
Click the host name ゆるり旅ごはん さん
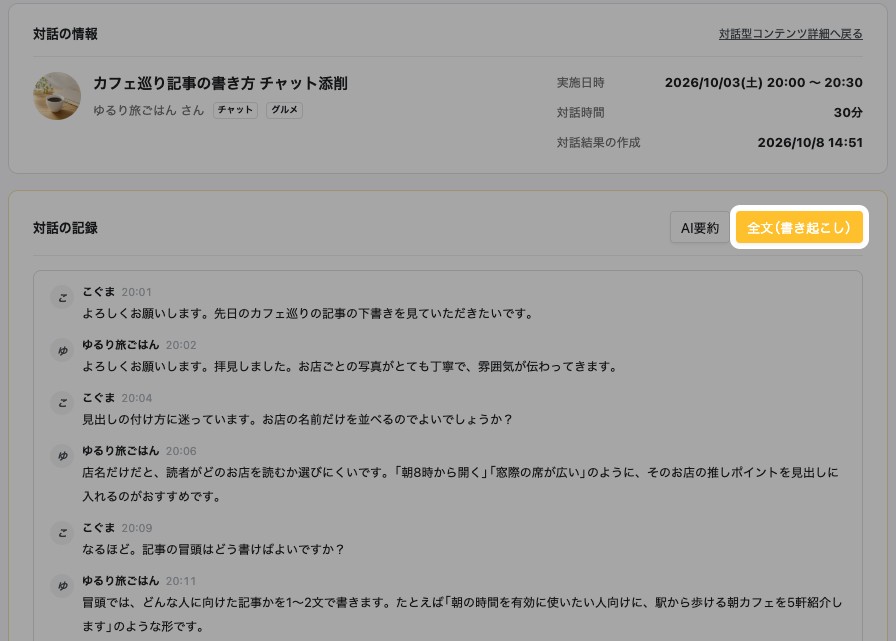[149, 110]
